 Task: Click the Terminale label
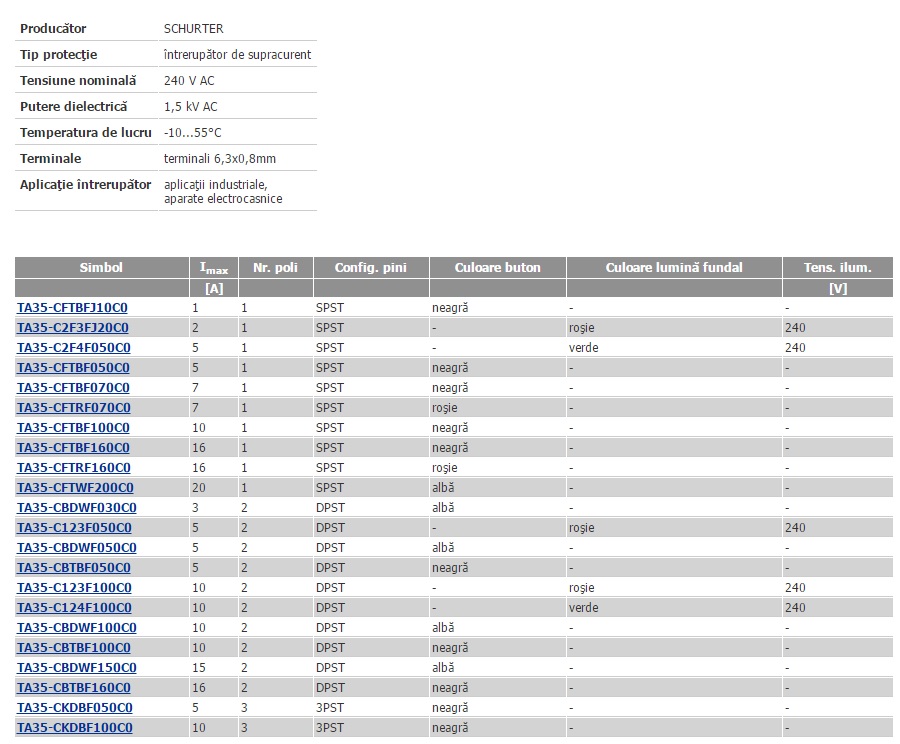(51, 159)
